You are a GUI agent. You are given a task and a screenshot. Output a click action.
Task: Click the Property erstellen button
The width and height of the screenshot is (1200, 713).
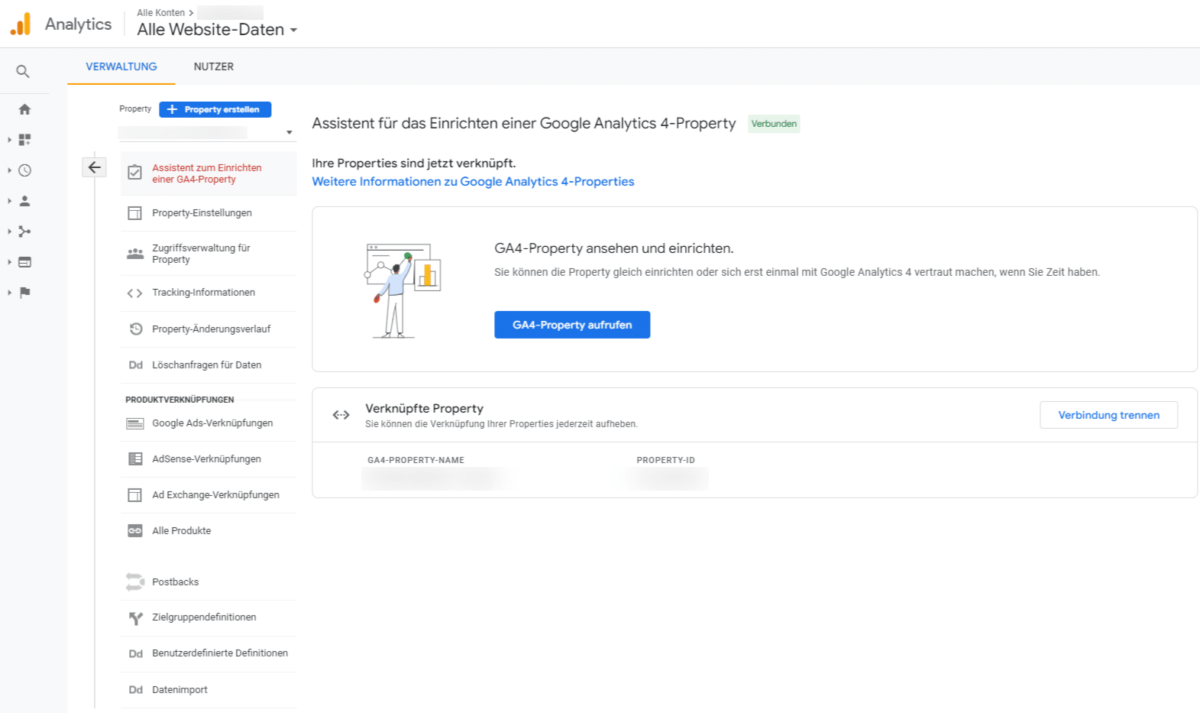click(x=215, y=110)
